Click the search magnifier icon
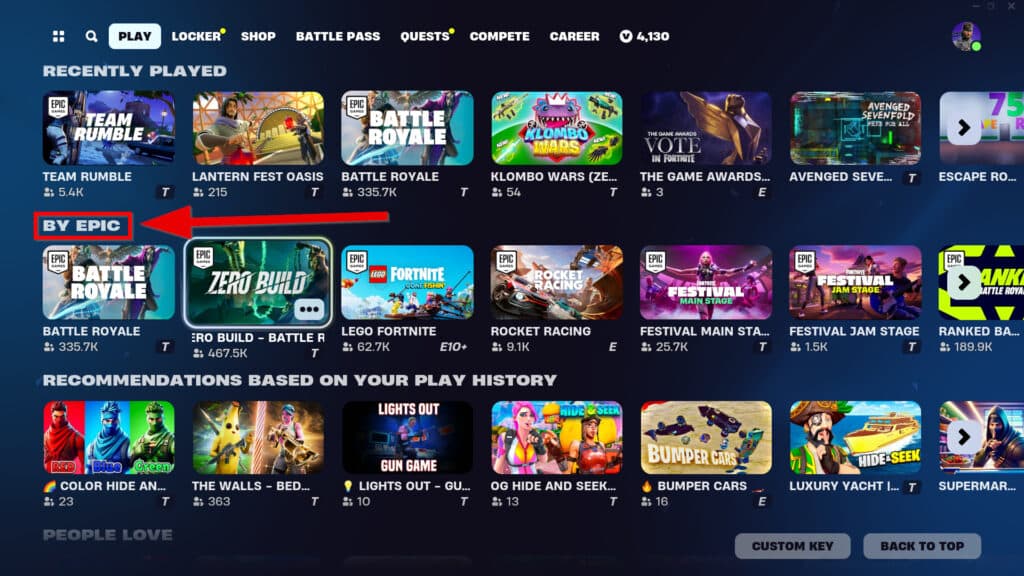The height and width of the screenshot is (576, 1024). coord(91,37)
